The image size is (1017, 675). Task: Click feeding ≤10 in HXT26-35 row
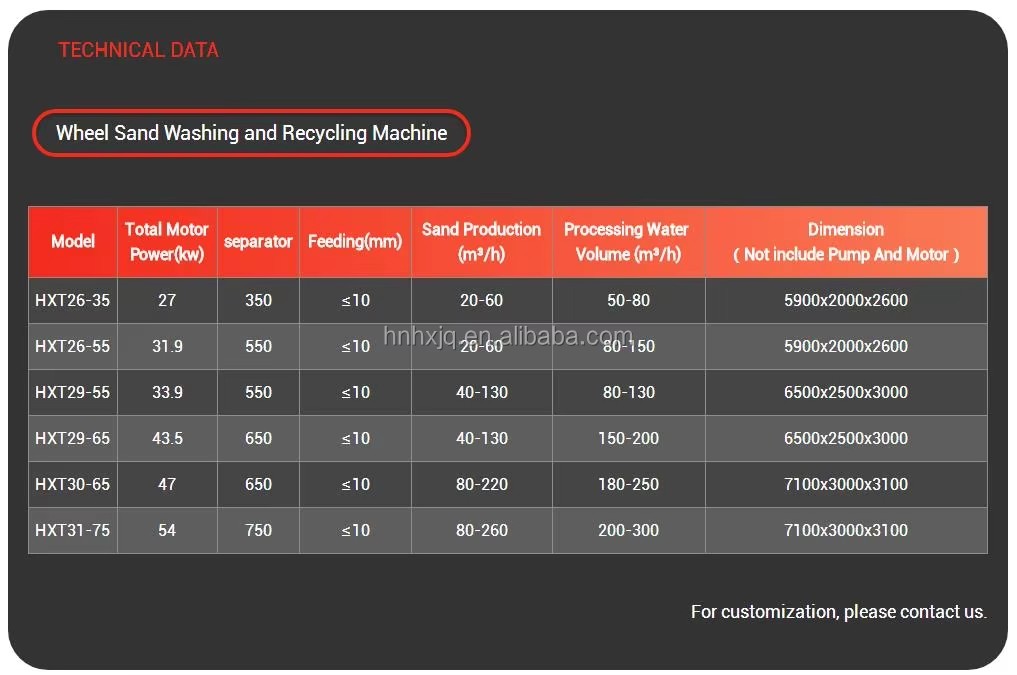pos(355,300)
